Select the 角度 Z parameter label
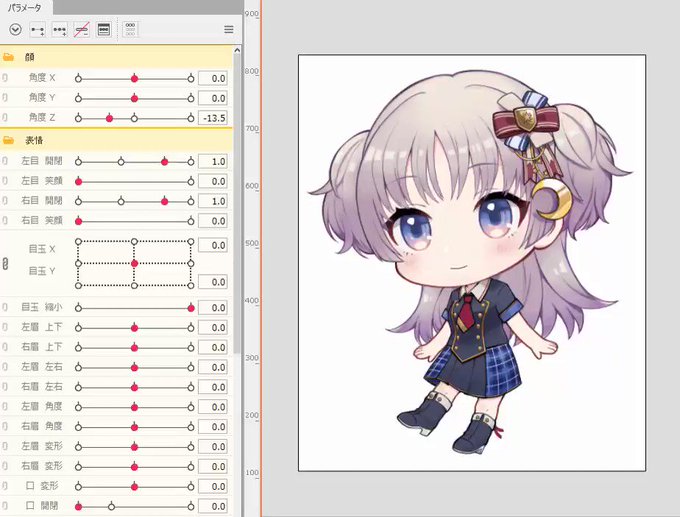The image size is (680, 517). pyautogui.click(x=42, y=117)
